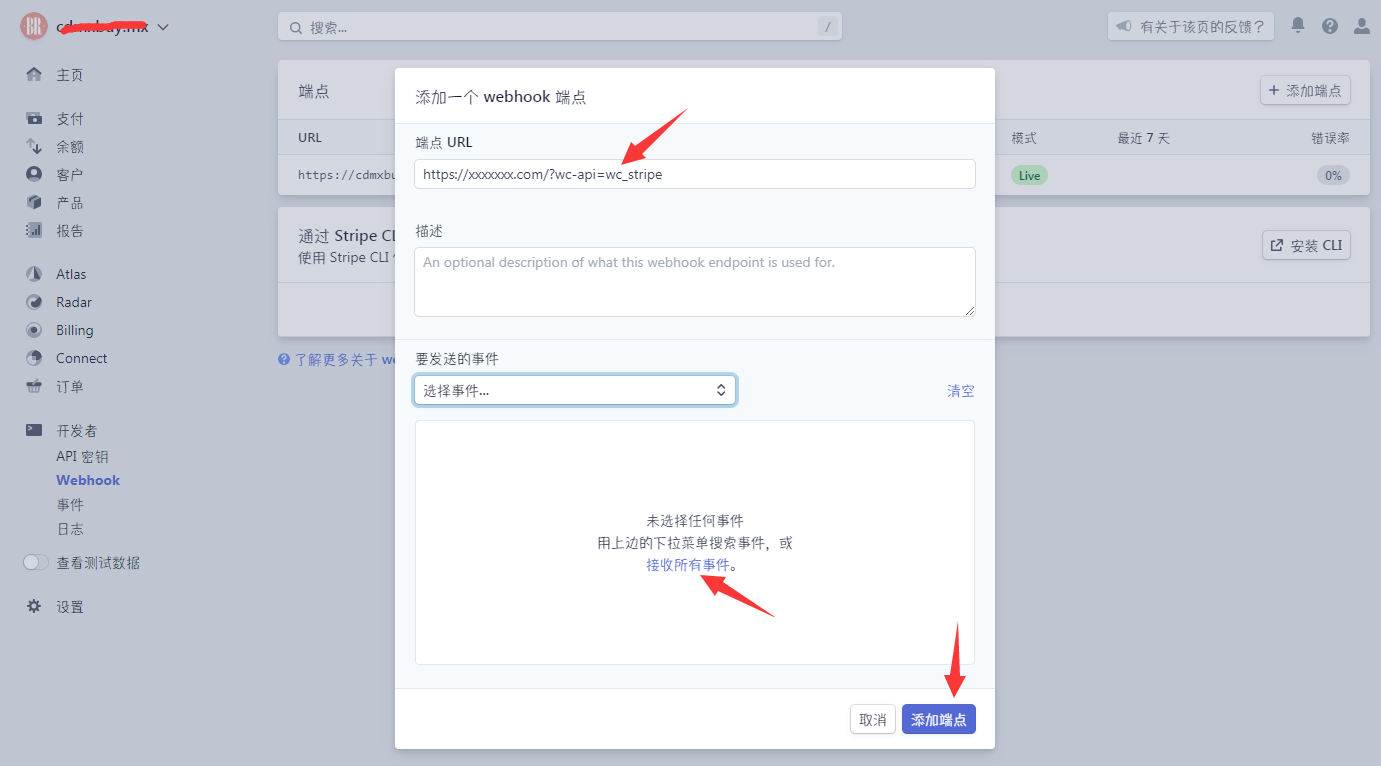The height and width of the screenshot is (766, 1381).
Task: Open the 了解更多关于 webhook help link
Action: coord(336,359)
